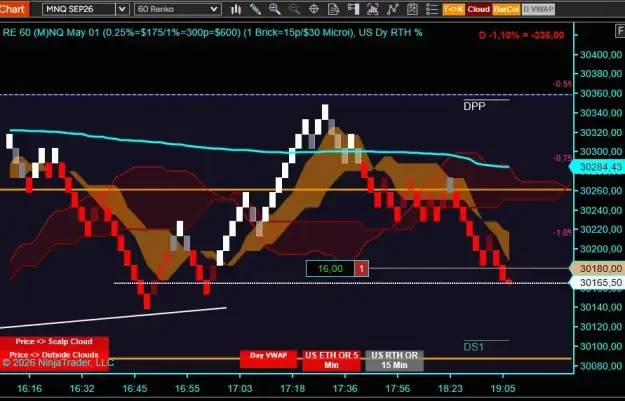Click the zoom out magnifier icon
The height and width of the screenshot is (401, 625).
tap(294, 9)
